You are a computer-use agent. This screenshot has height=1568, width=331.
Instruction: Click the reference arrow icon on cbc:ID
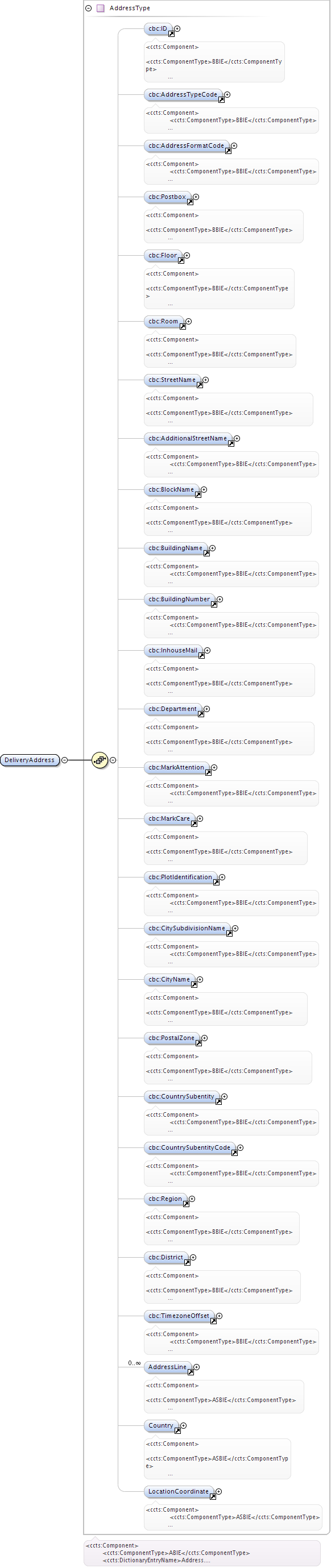(171, 34)
